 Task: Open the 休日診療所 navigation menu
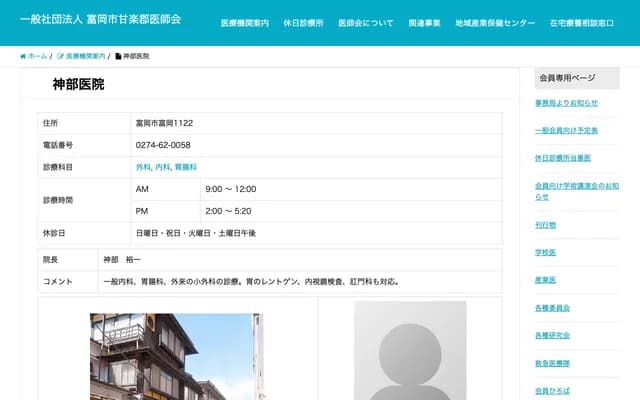tap(303, 23)
